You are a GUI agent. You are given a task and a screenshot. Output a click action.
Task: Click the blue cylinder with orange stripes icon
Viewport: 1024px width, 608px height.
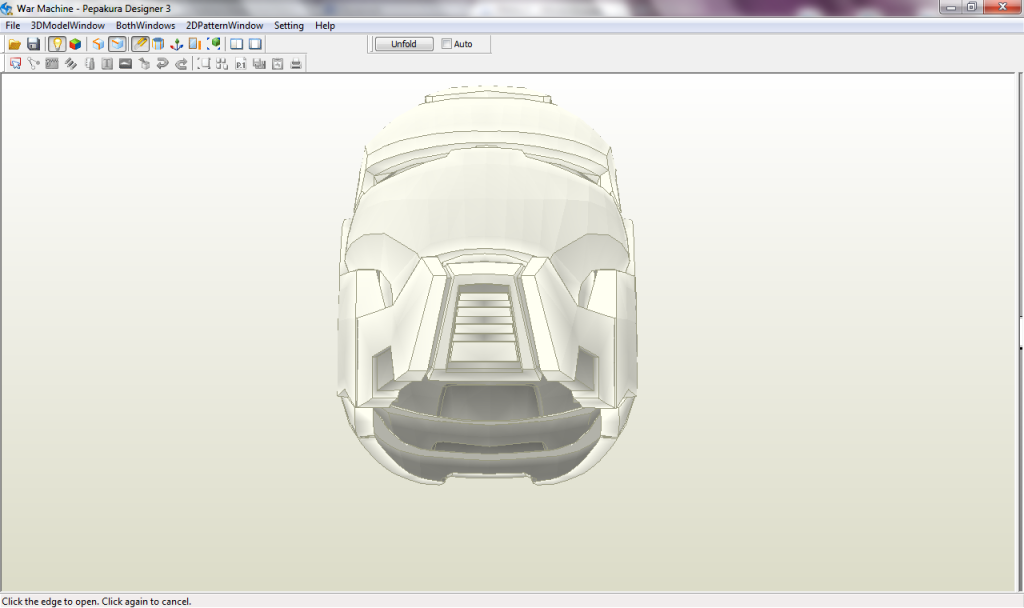point(158,44)
